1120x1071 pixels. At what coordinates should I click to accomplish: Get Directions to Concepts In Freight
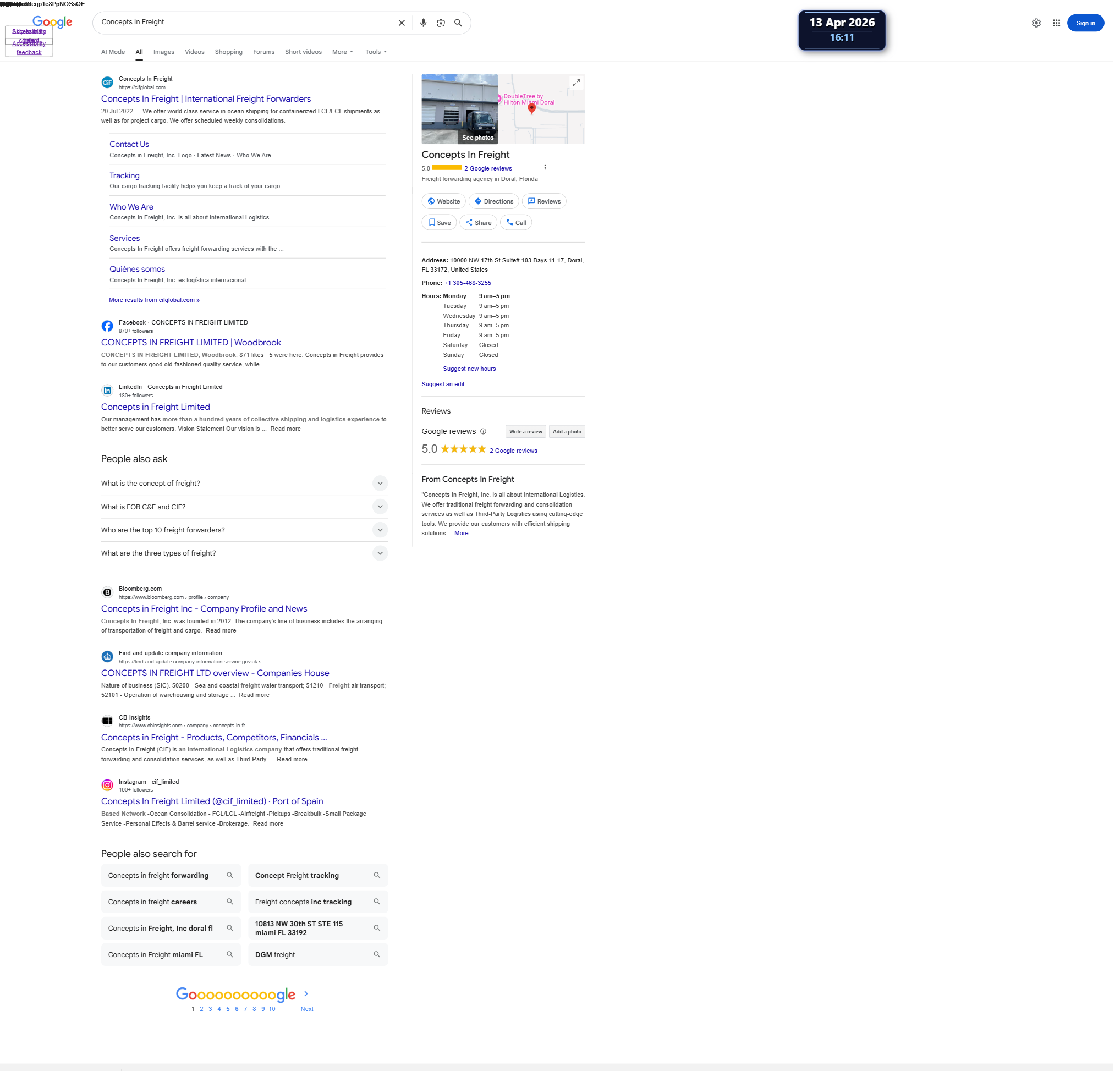tap(494, 201)
